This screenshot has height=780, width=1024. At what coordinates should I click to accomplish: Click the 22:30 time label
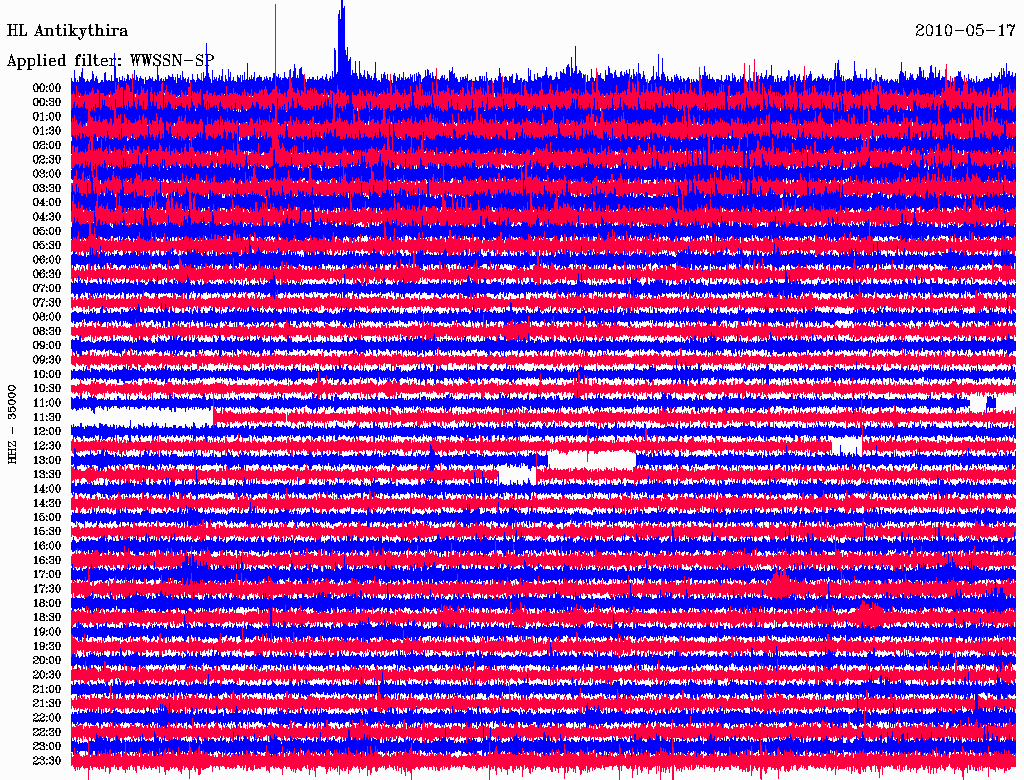click(47, 732)
